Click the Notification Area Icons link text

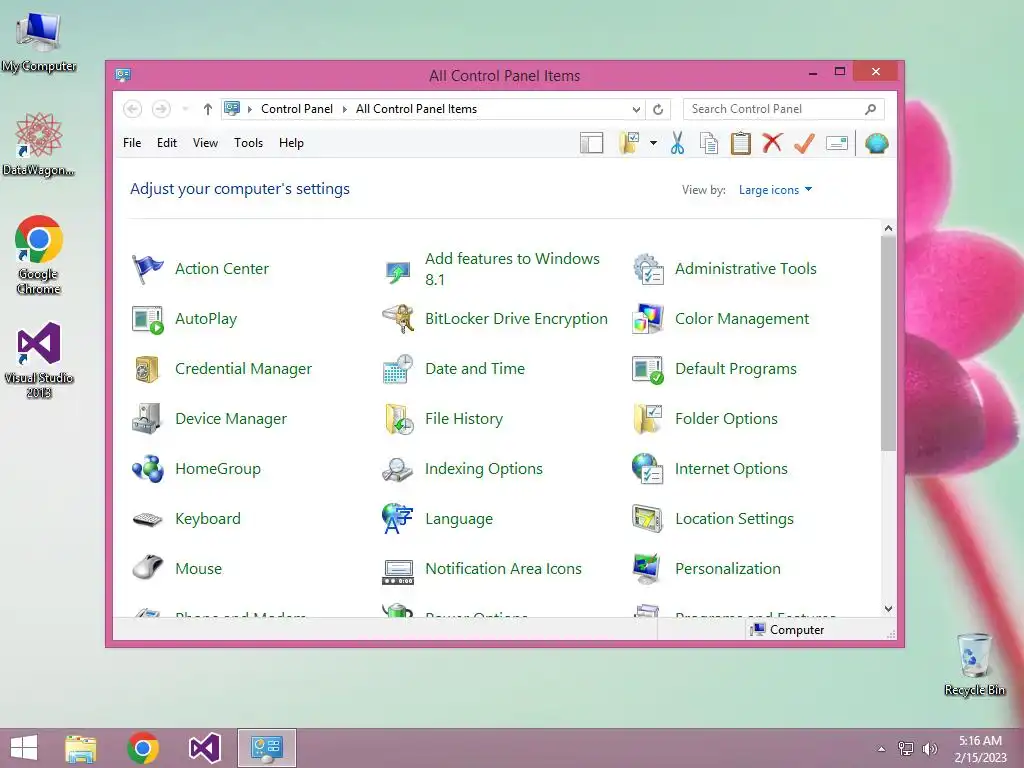click(x=504, y=569)
